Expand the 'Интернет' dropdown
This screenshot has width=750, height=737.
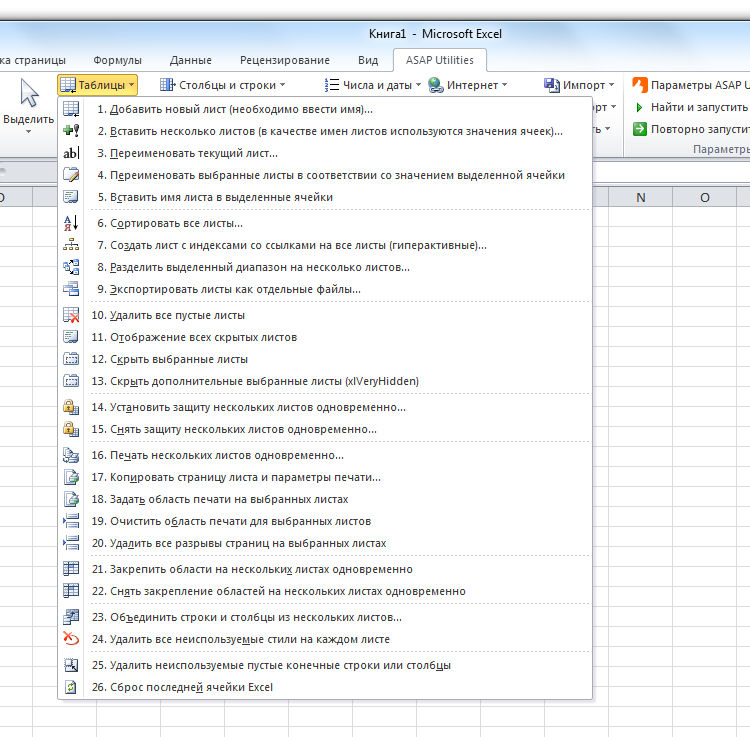click(x=468, y=85)
